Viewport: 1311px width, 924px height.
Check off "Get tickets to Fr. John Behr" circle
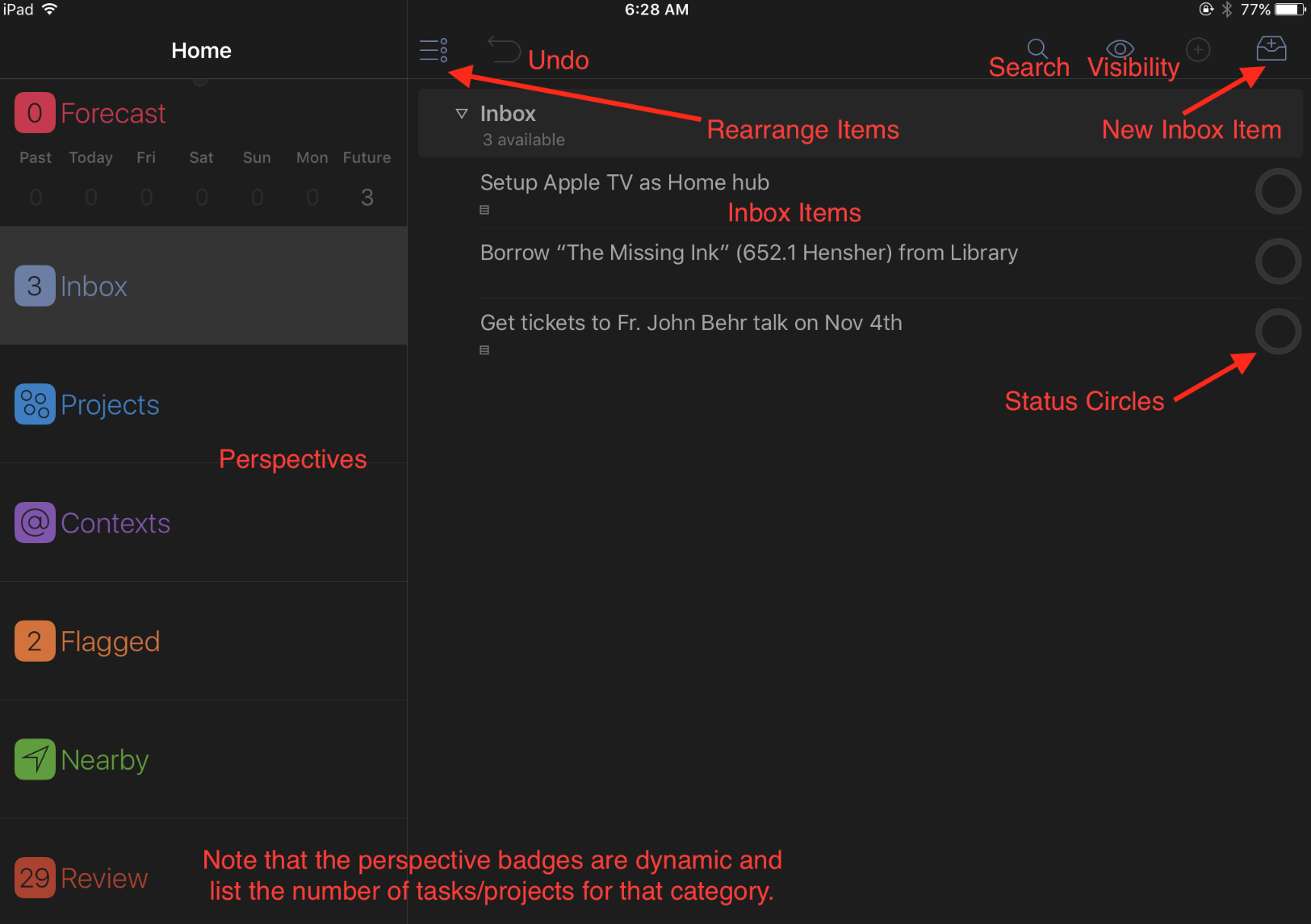pyautogui.click(x=1278, y=332)
